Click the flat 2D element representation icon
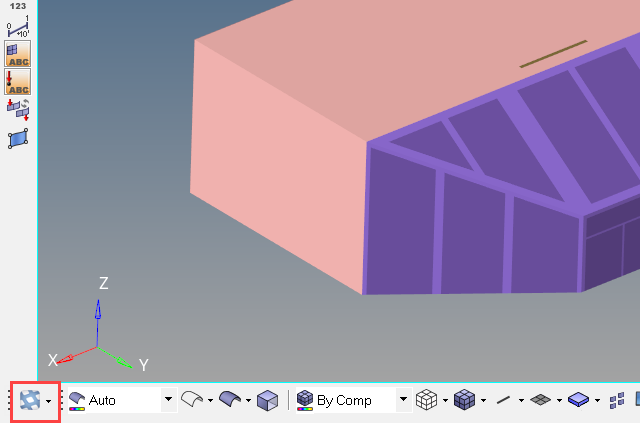This screenshot has width=640, height=423. pos(540,400)
